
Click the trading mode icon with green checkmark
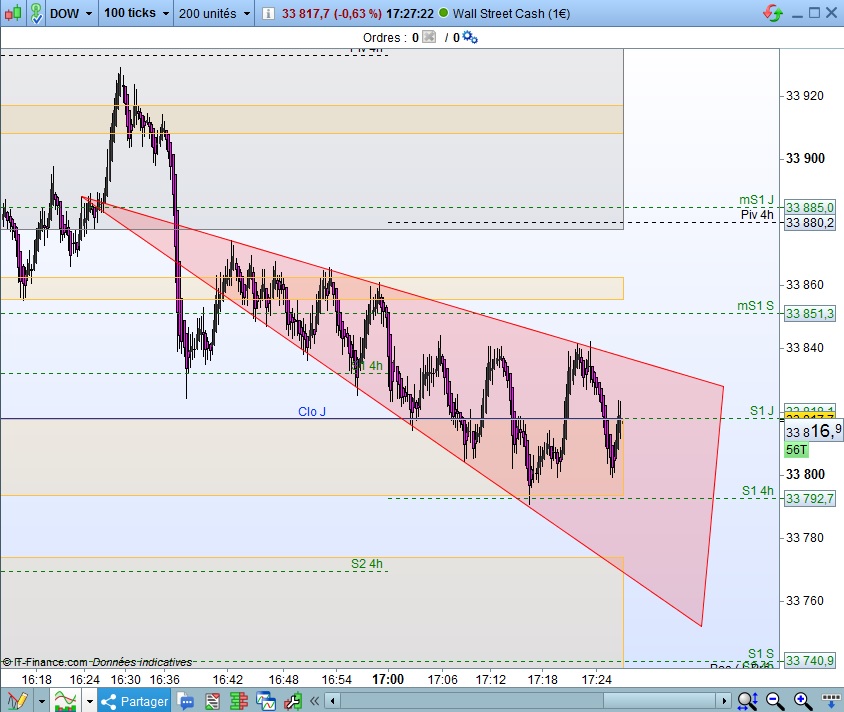[x=36, y=13]
